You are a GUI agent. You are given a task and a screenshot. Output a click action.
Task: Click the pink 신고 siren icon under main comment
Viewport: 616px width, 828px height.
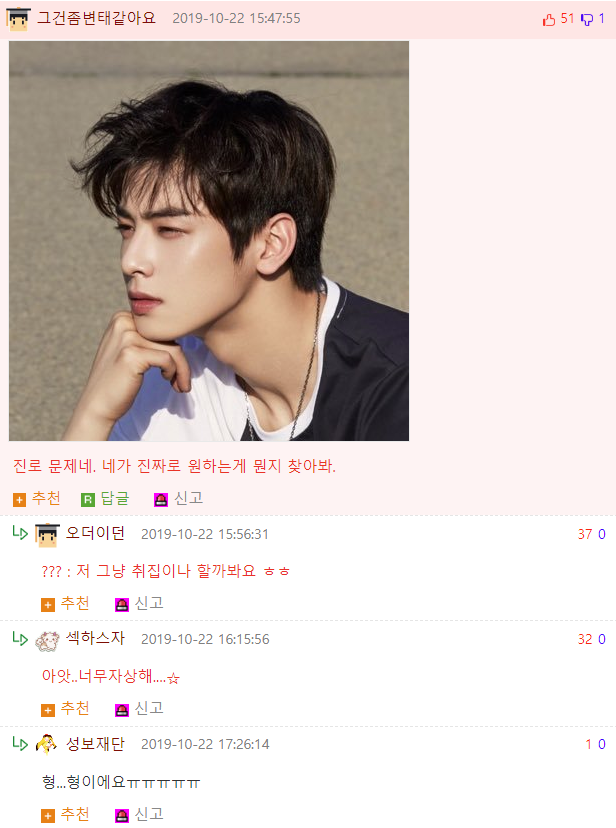coord(161,500)
